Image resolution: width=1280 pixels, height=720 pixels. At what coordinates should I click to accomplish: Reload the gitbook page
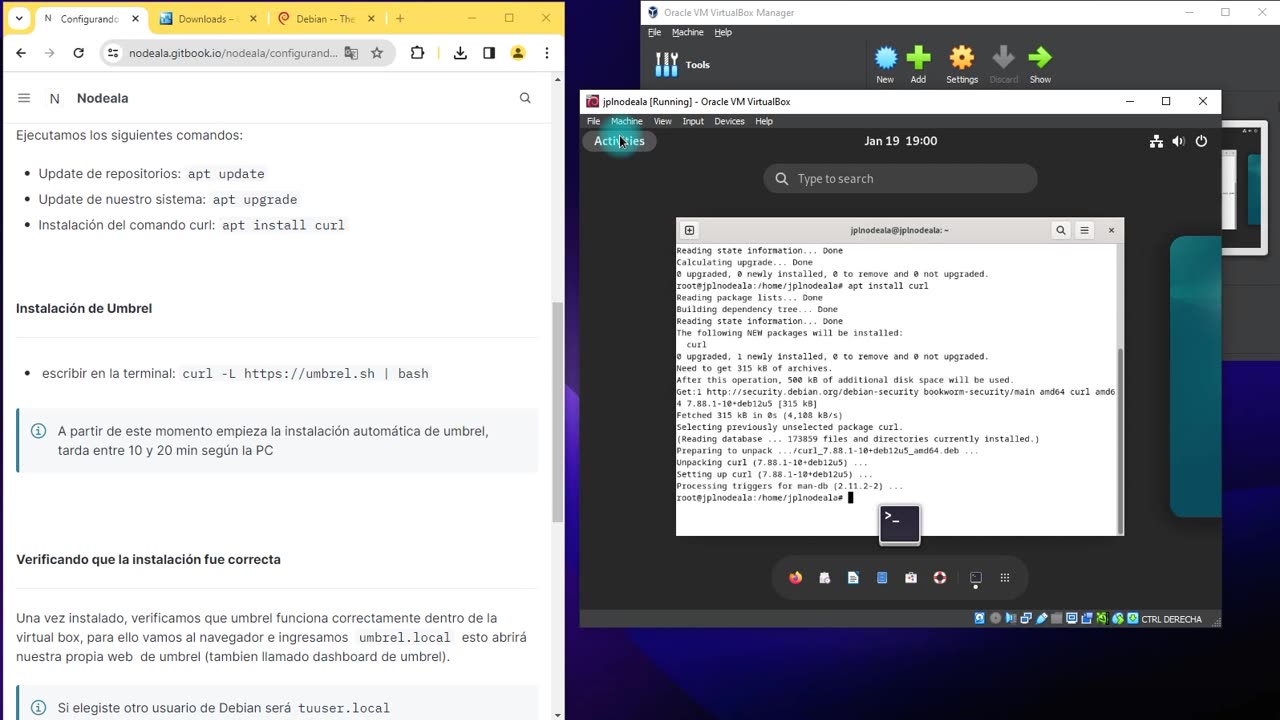[x=78, y=53]
